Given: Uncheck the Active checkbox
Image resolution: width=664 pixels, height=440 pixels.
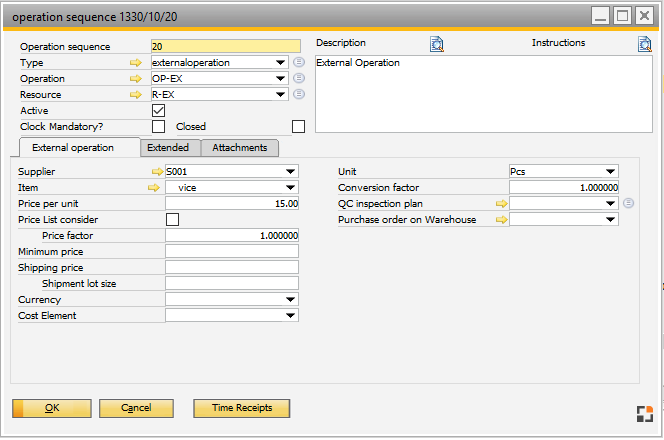Looking at the screenshot, I should (158, 110).
